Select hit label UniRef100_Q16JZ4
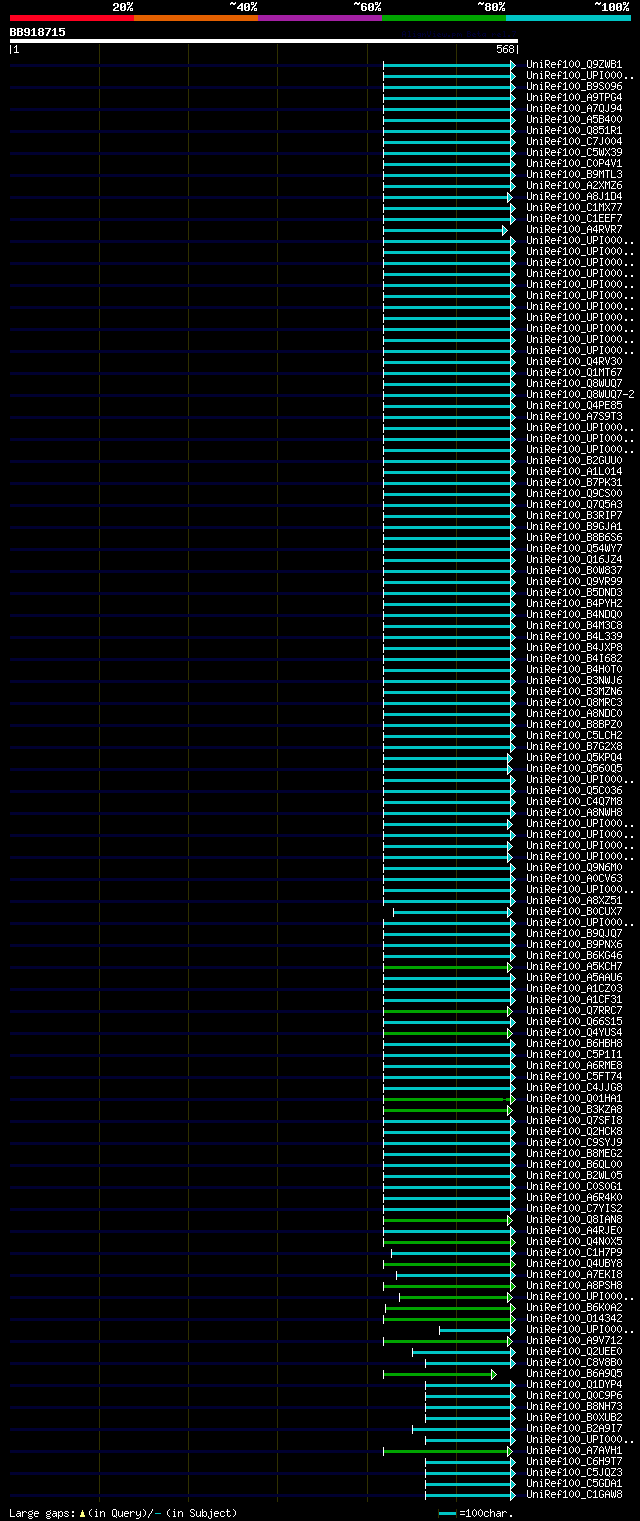The height and width of the screenshot is (1521, 640). click(576, 560)
